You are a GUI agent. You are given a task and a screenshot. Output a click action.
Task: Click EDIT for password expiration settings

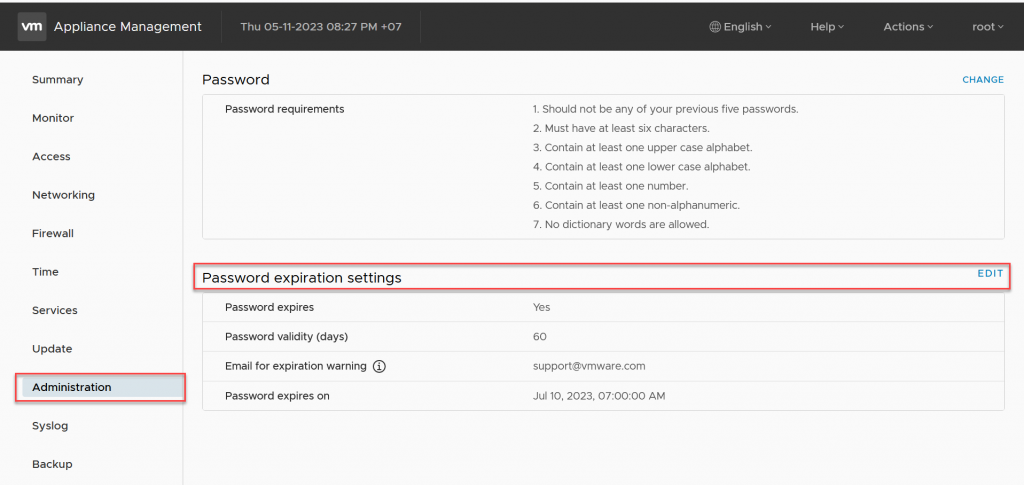(x=990, y=273)
